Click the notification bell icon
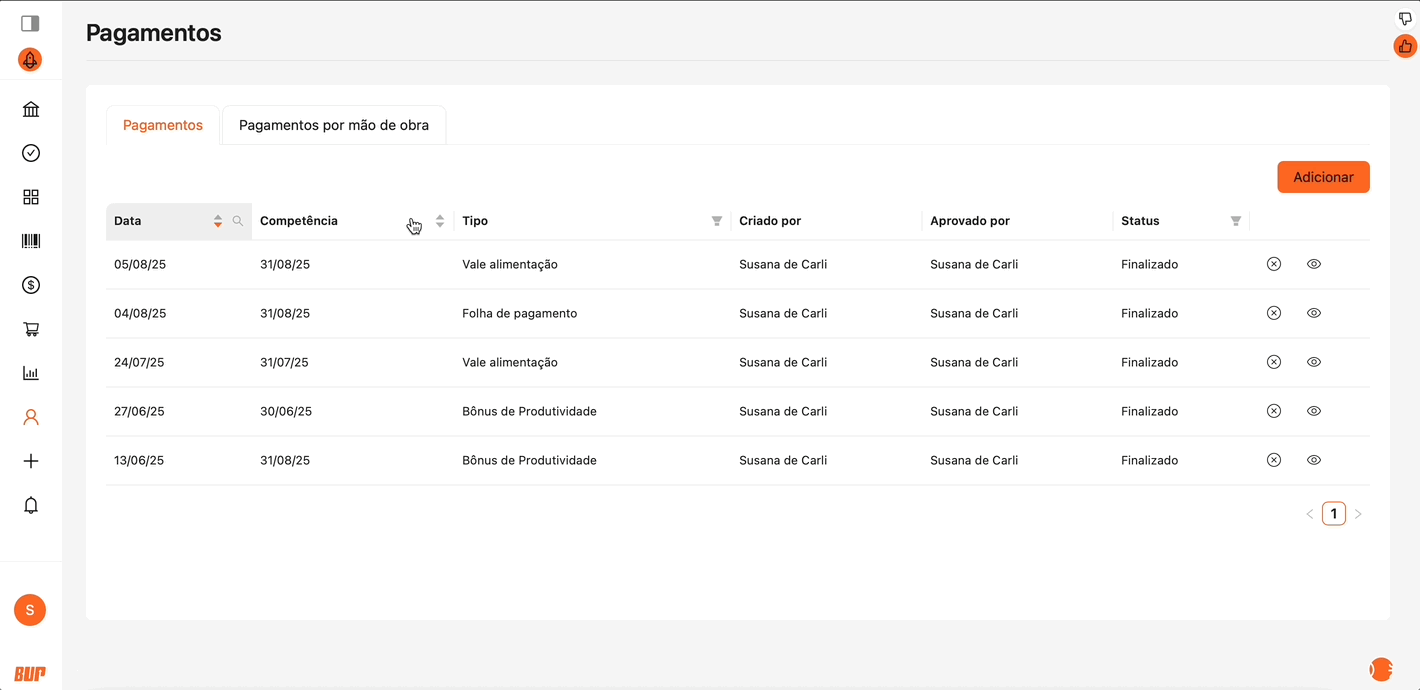The width and height of the screenshot is (1420, 690). (x=31, y=505)
